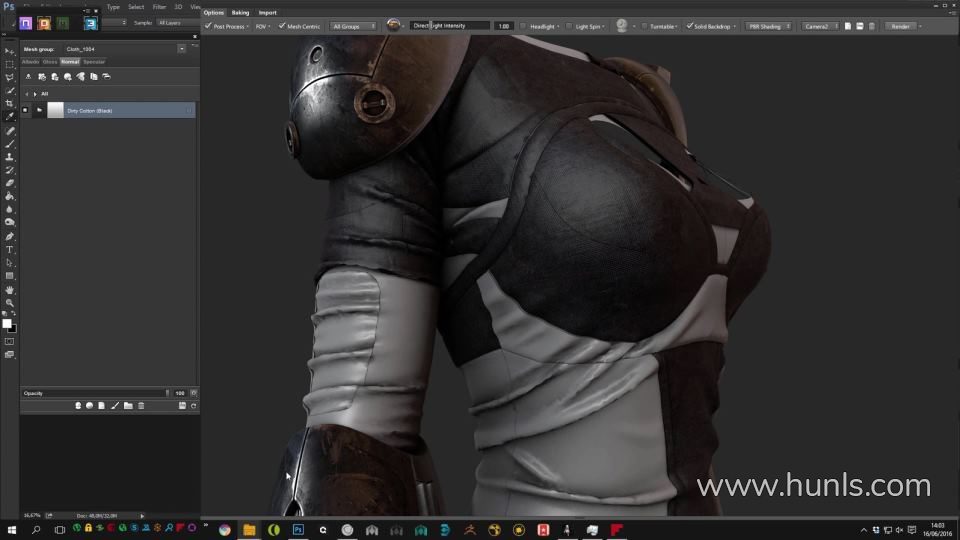Select the Crop tool
The height and width of the screenshot is (540, 960).
coord(9,103)
